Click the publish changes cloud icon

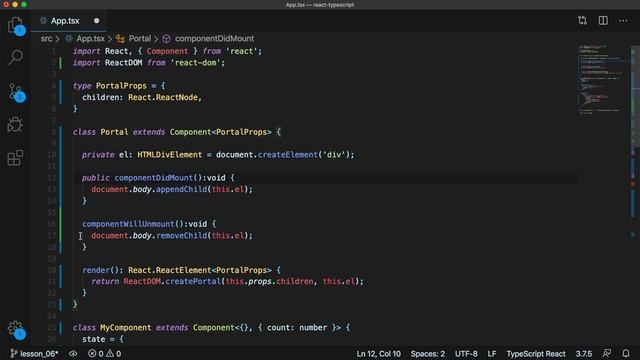(73, 353)
